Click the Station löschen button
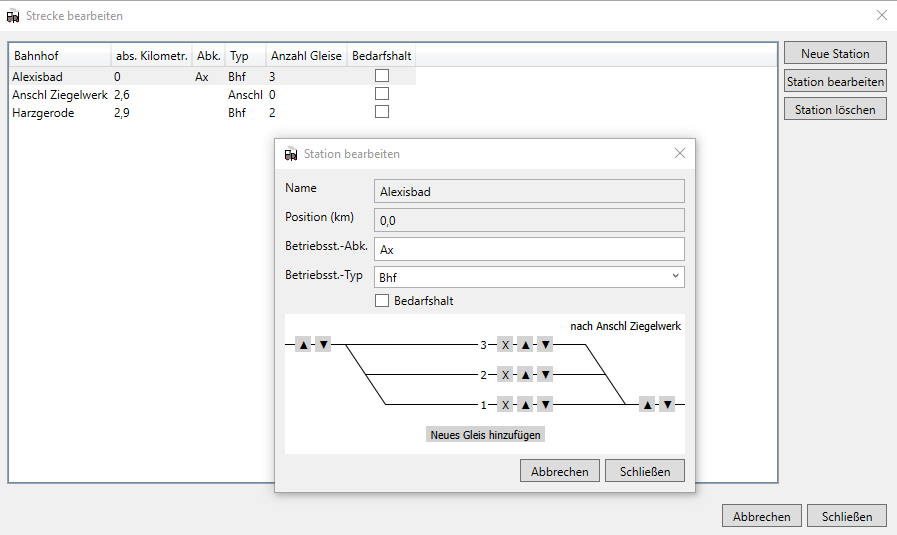The image size is (897, 535). pos(835,109)
